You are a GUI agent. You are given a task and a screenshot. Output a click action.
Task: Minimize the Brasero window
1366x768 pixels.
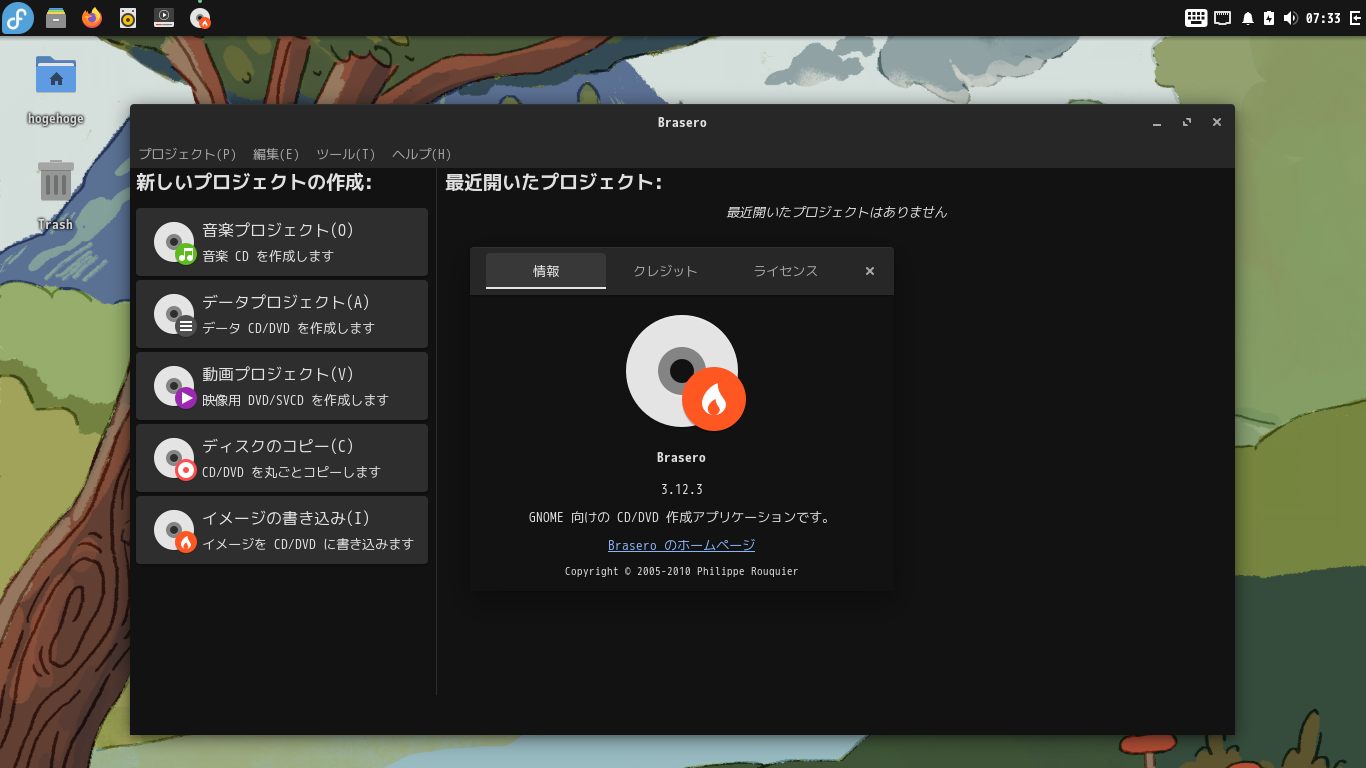1157,123
